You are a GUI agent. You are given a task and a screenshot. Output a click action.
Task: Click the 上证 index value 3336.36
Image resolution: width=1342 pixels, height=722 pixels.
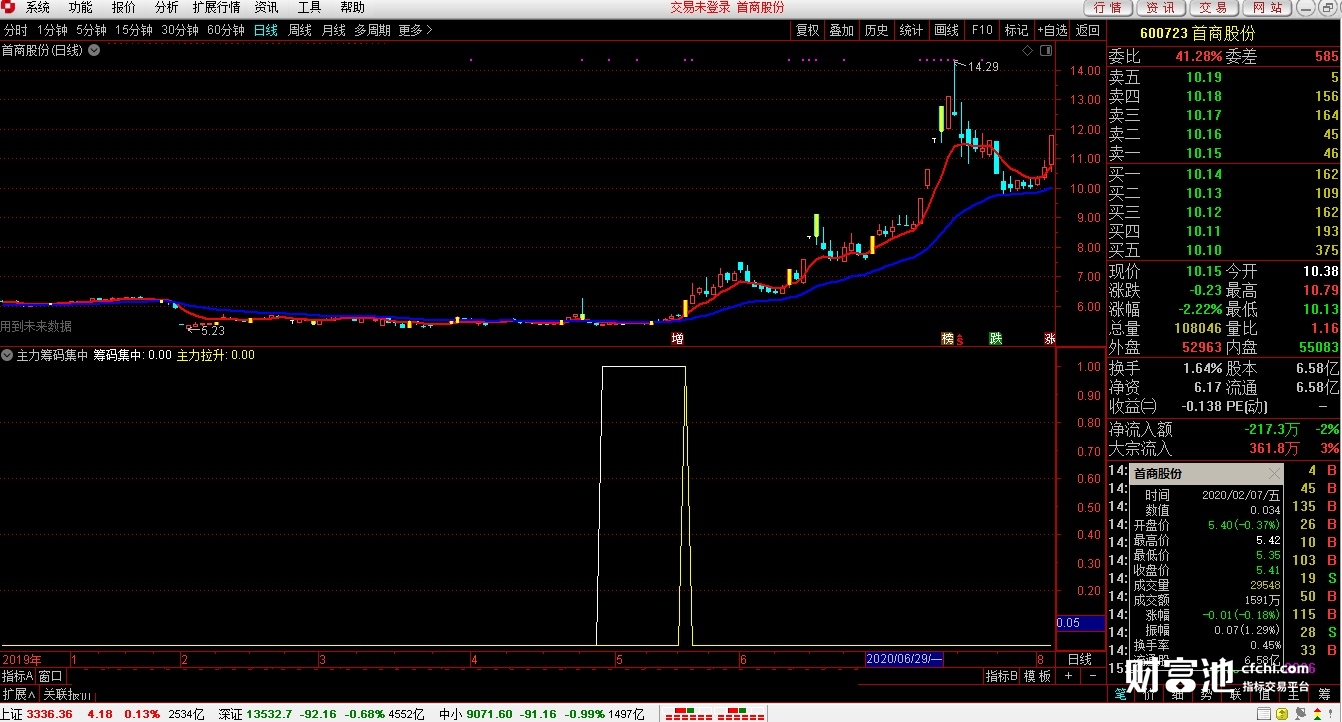49,714
